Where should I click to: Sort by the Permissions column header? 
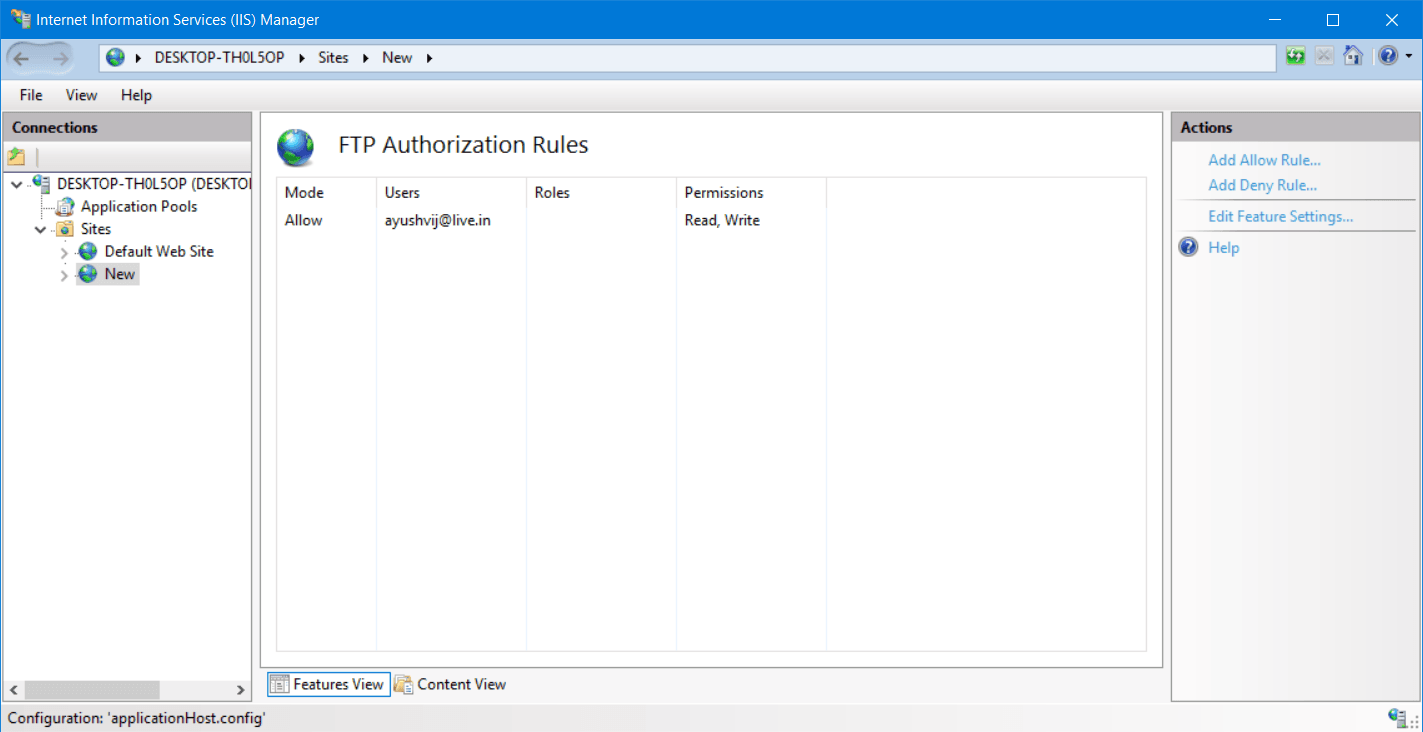coord(752,192)
